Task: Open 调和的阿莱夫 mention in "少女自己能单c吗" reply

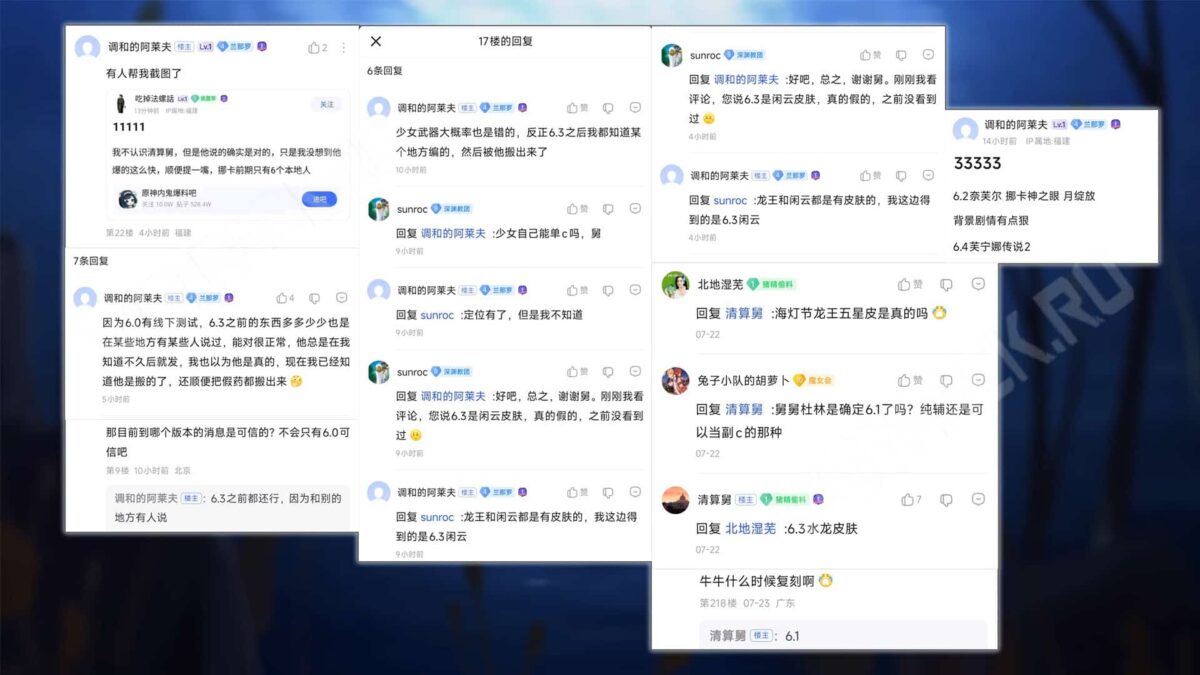Action: click(453, 233)
